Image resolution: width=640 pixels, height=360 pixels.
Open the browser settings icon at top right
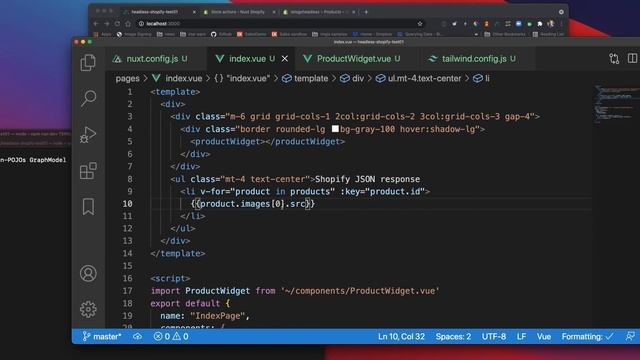click(x=561, y=12)
